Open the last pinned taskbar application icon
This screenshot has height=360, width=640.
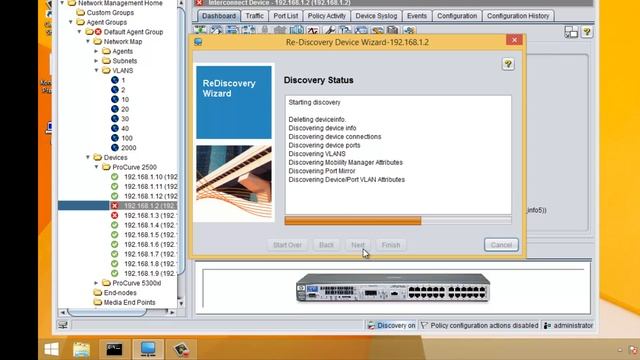[181, 349]
